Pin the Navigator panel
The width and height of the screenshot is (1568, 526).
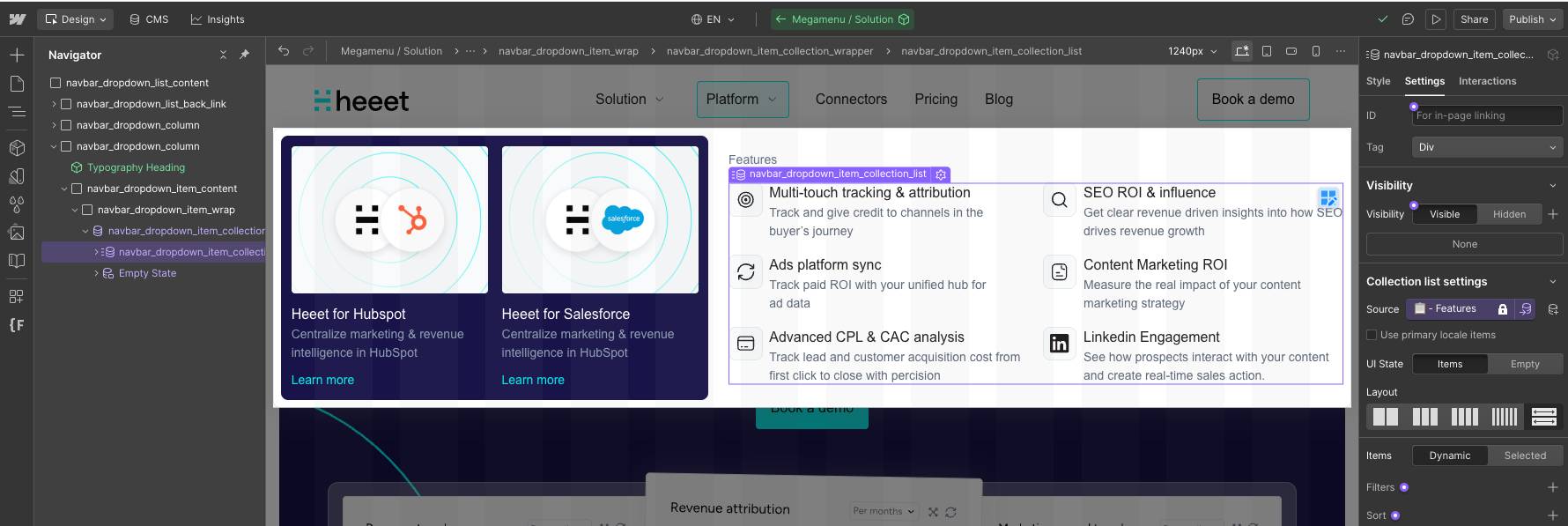point(245,55)
